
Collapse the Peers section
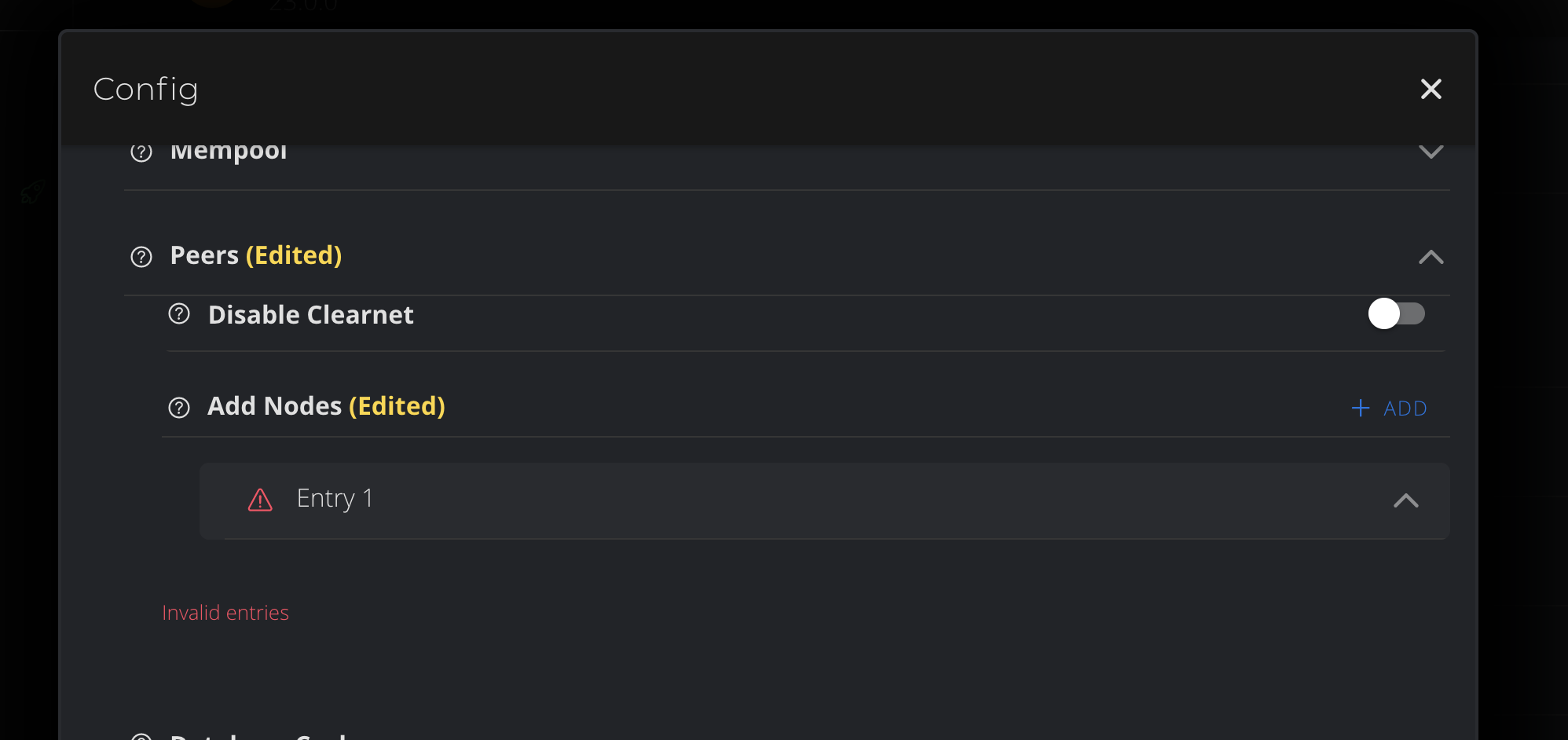pyautogui.click(x=1431, y=257)
